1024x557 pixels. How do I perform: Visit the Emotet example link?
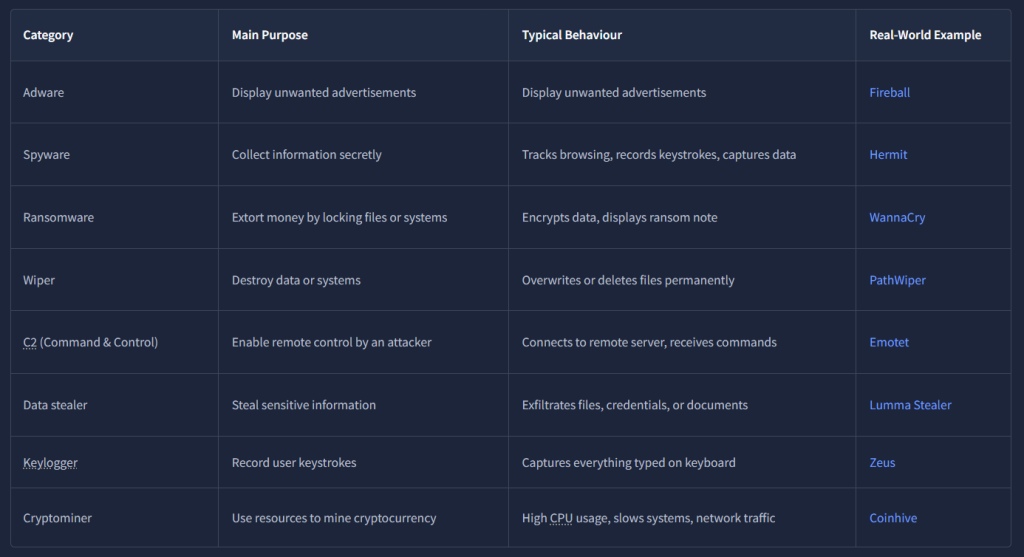(x=889, y=342)
